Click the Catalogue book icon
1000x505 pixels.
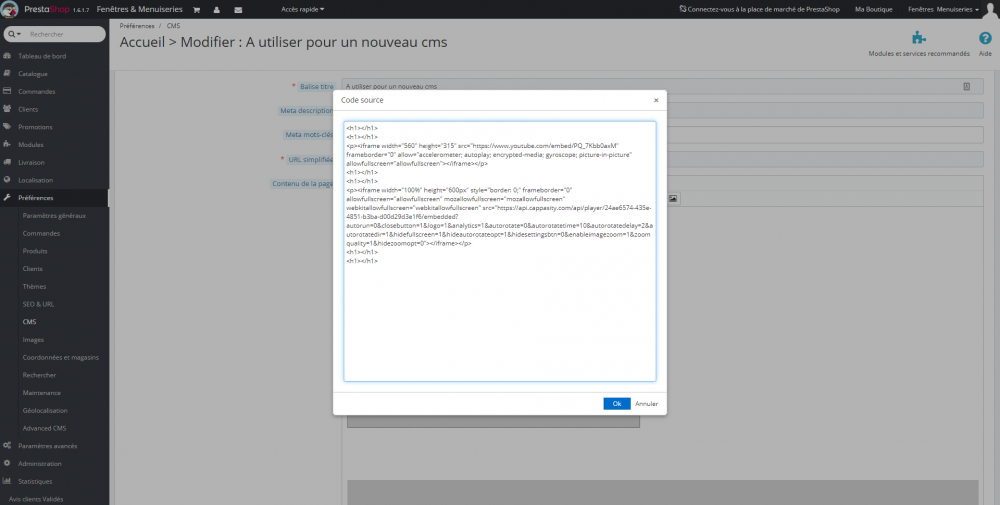[x=7, y=73]
